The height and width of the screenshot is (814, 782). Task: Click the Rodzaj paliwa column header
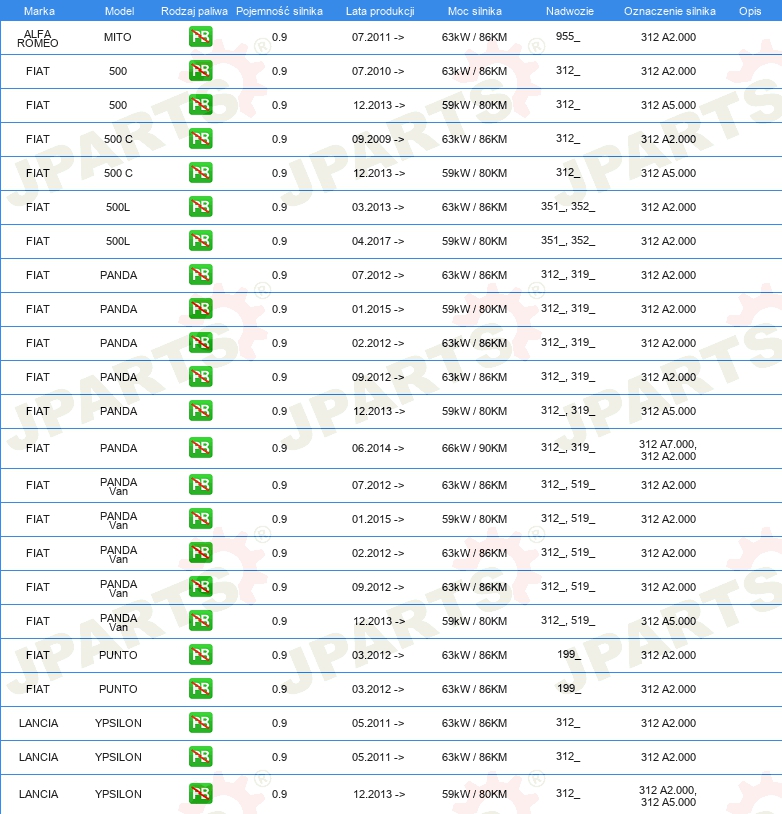point(194,11)
